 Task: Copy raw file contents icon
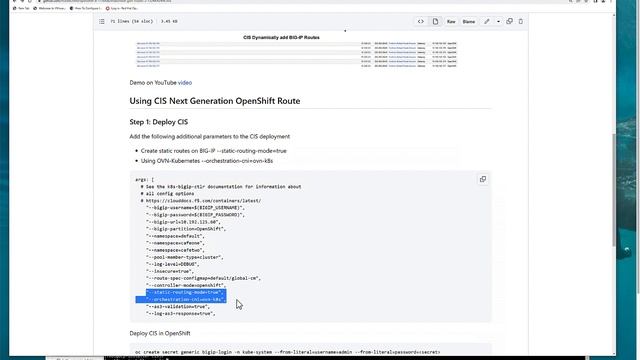click(x=509, y=21)
